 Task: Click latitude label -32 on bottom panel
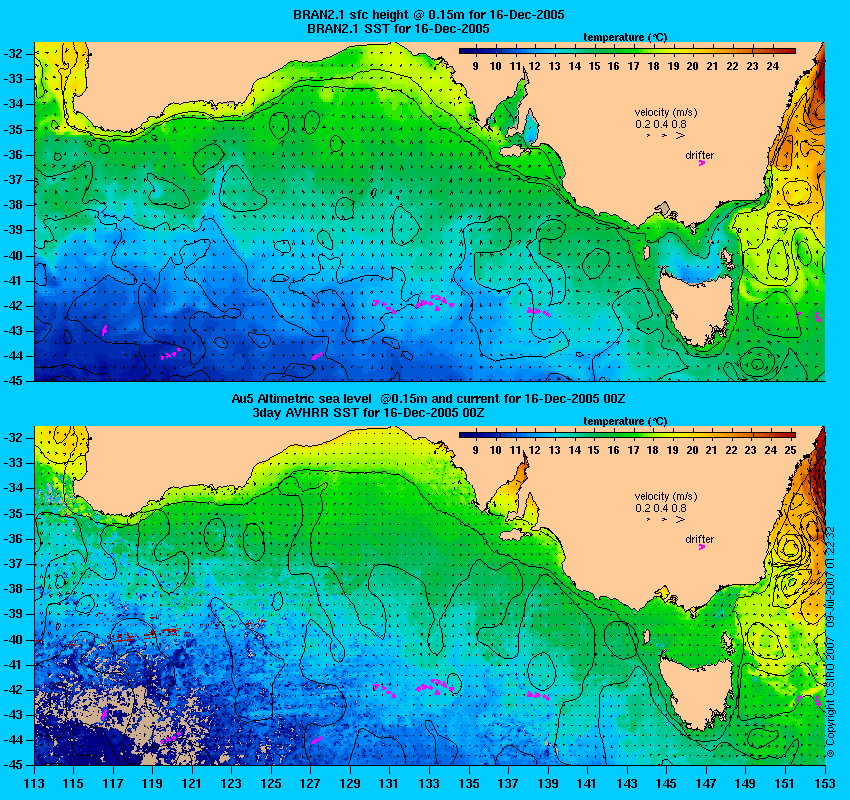(x=12, y=437)
